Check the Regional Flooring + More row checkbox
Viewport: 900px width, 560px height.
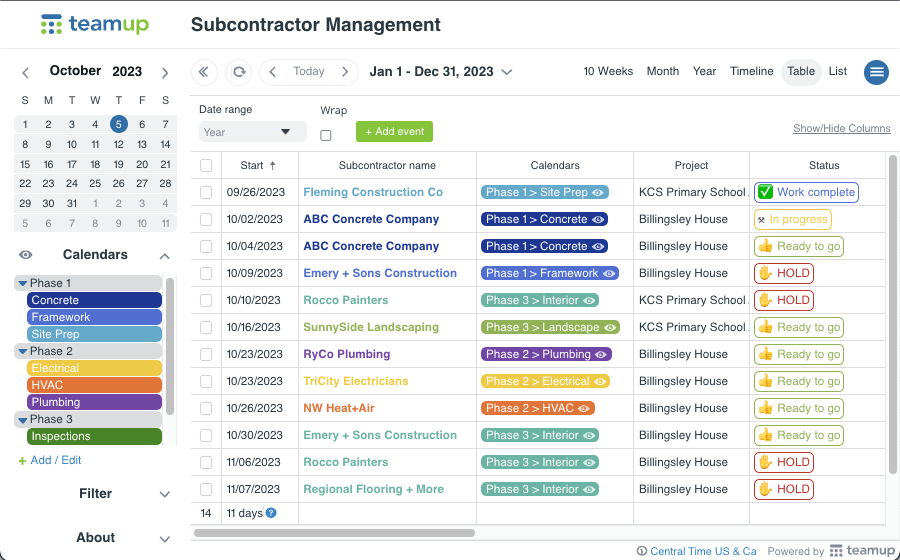(x=206, y=489)
